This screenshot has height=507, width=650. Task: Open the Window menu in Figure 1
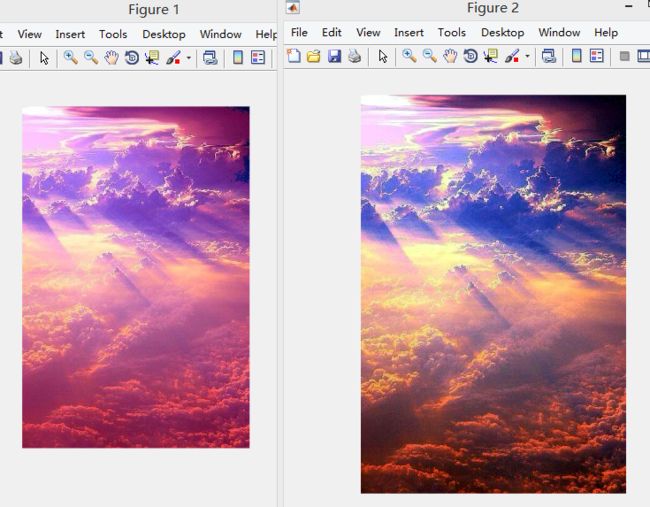221,34
